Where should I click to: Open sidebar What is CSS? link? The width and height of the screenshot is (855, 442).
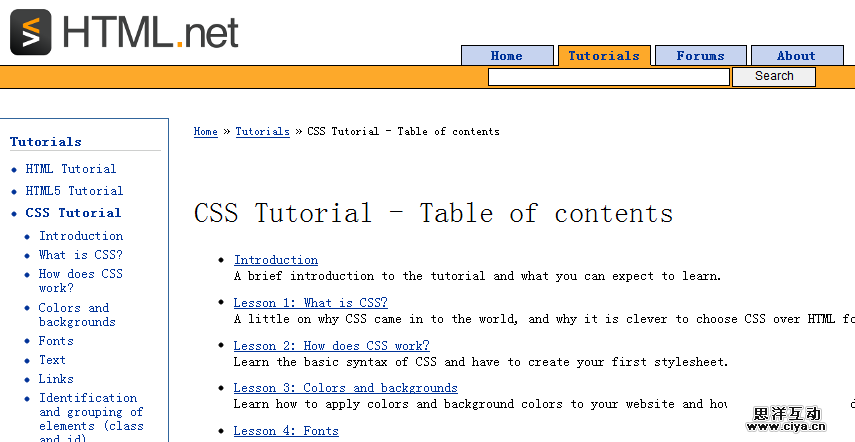coord(81,255)
